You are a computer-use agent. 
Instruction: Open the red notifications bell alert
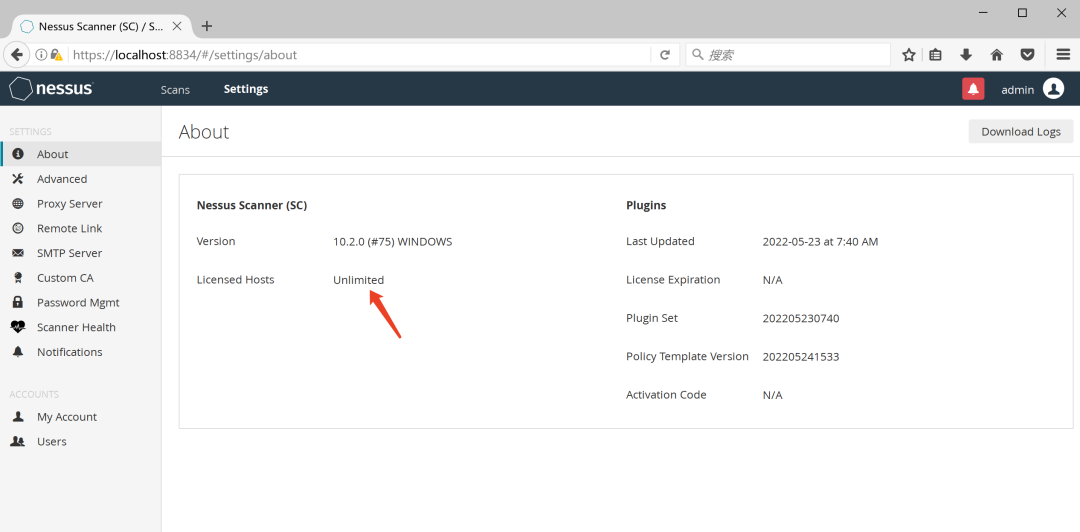coord(973,89)
